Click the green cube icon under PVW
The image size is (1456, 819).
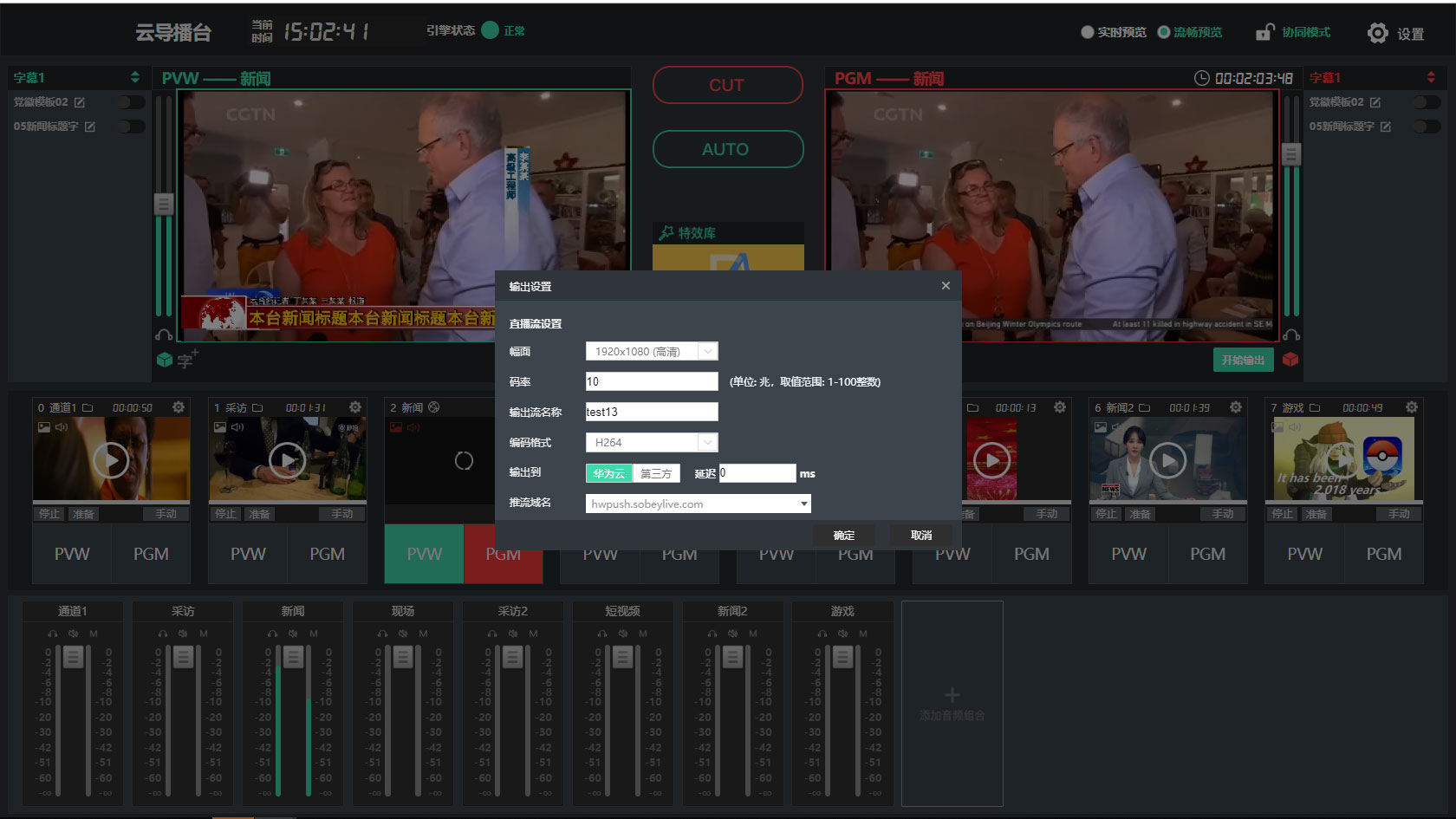165,360
